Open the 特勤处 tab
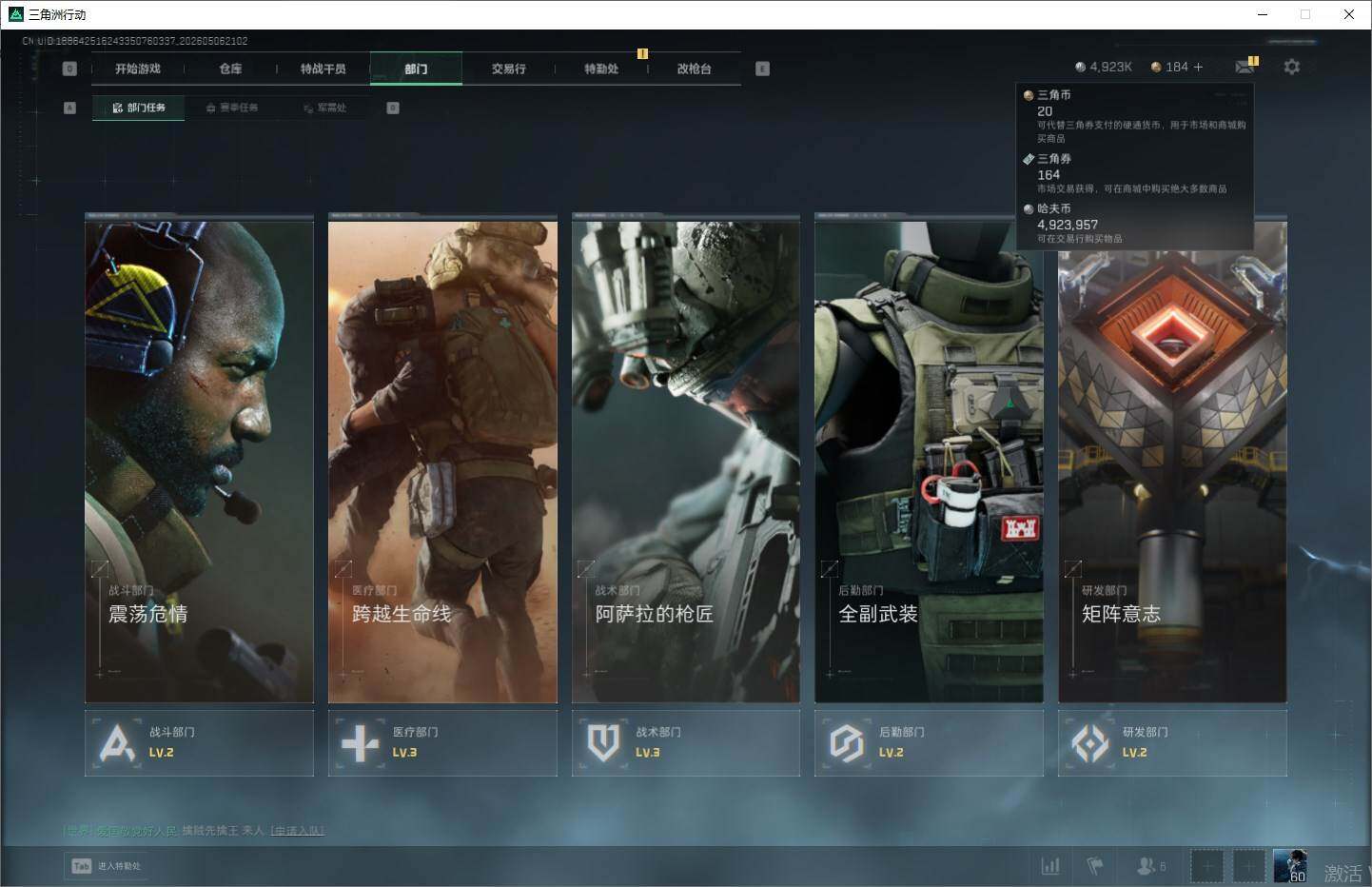The width and height of the screenshot is (1372, 887). [601, 69]
